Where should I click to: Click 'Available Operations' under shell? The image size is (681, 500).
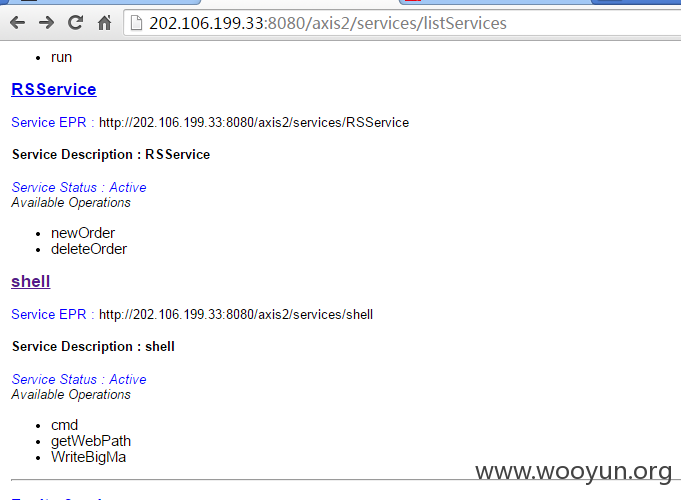click(x=71, y=394)
